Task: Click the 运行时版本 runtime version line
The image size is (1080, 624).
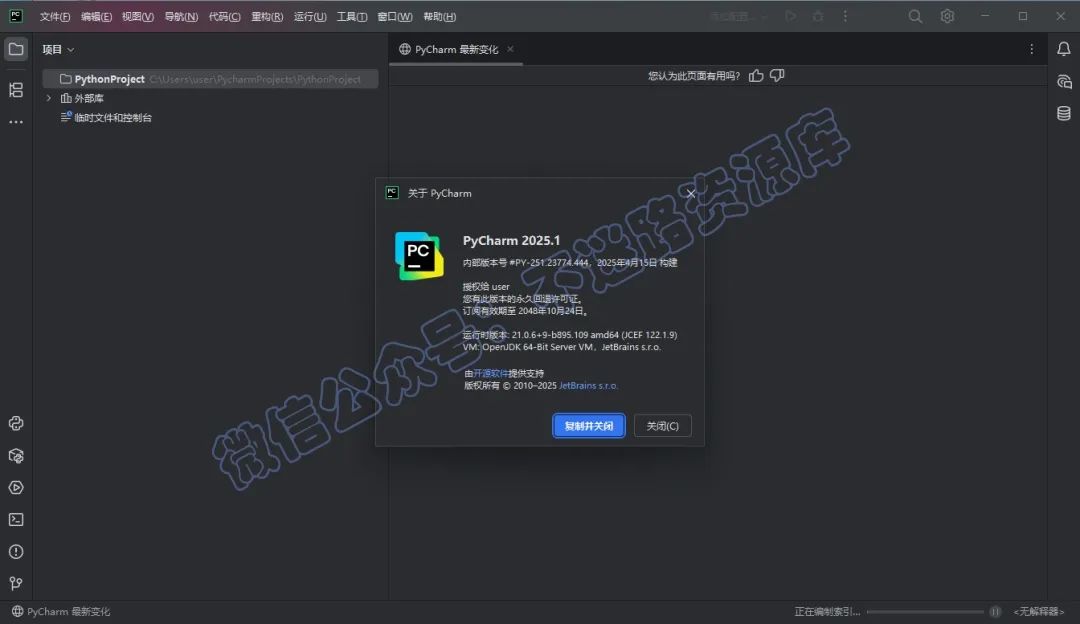Action: pyautogui.click(x=570, y=335)
